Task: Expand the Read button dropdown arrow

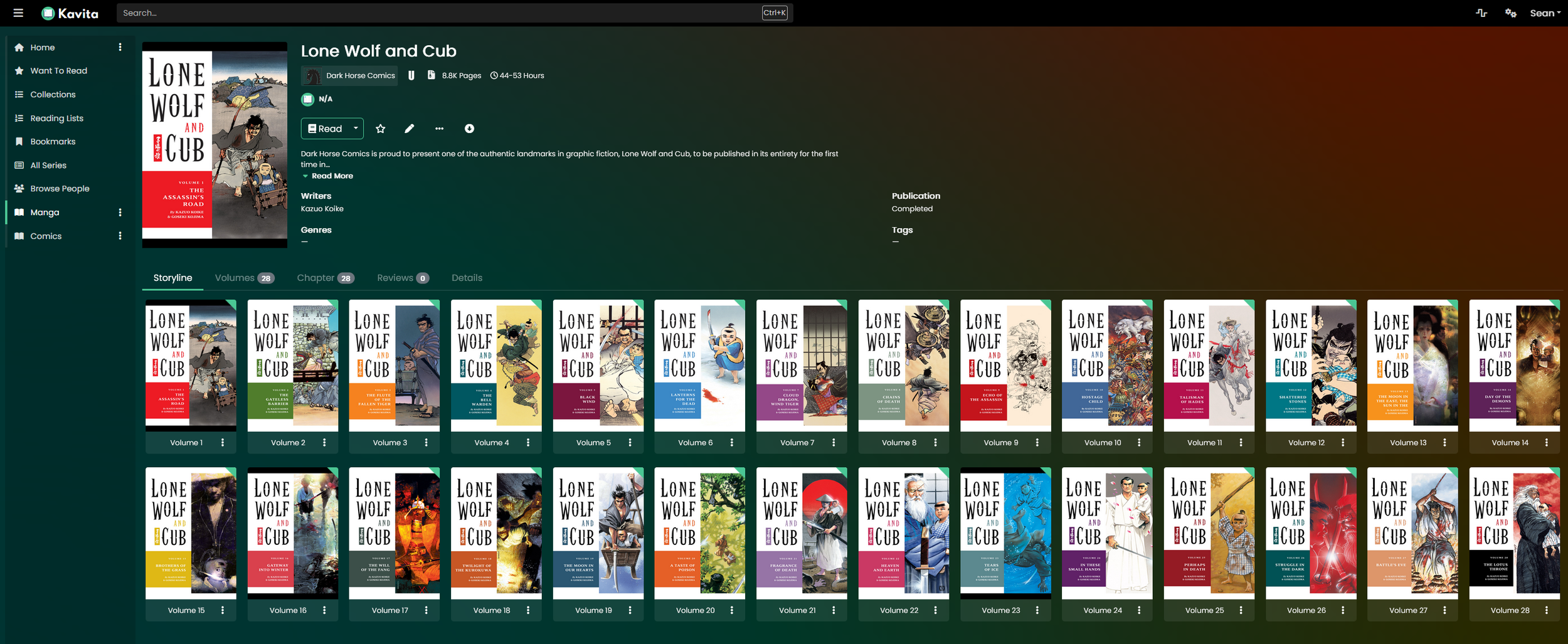Action: point(356,129)
